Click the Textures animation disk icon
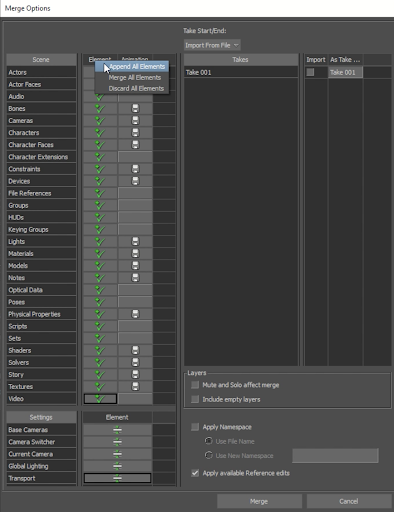 (135, 387)
